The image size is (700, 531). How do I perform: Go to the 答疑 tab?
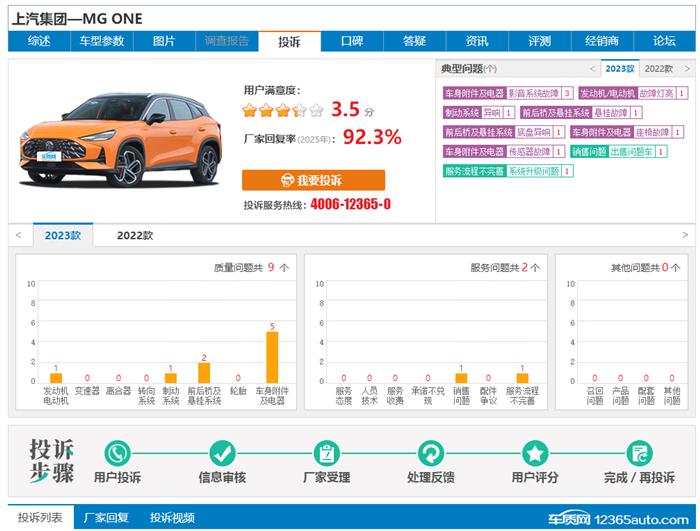(x=414, y=41)
